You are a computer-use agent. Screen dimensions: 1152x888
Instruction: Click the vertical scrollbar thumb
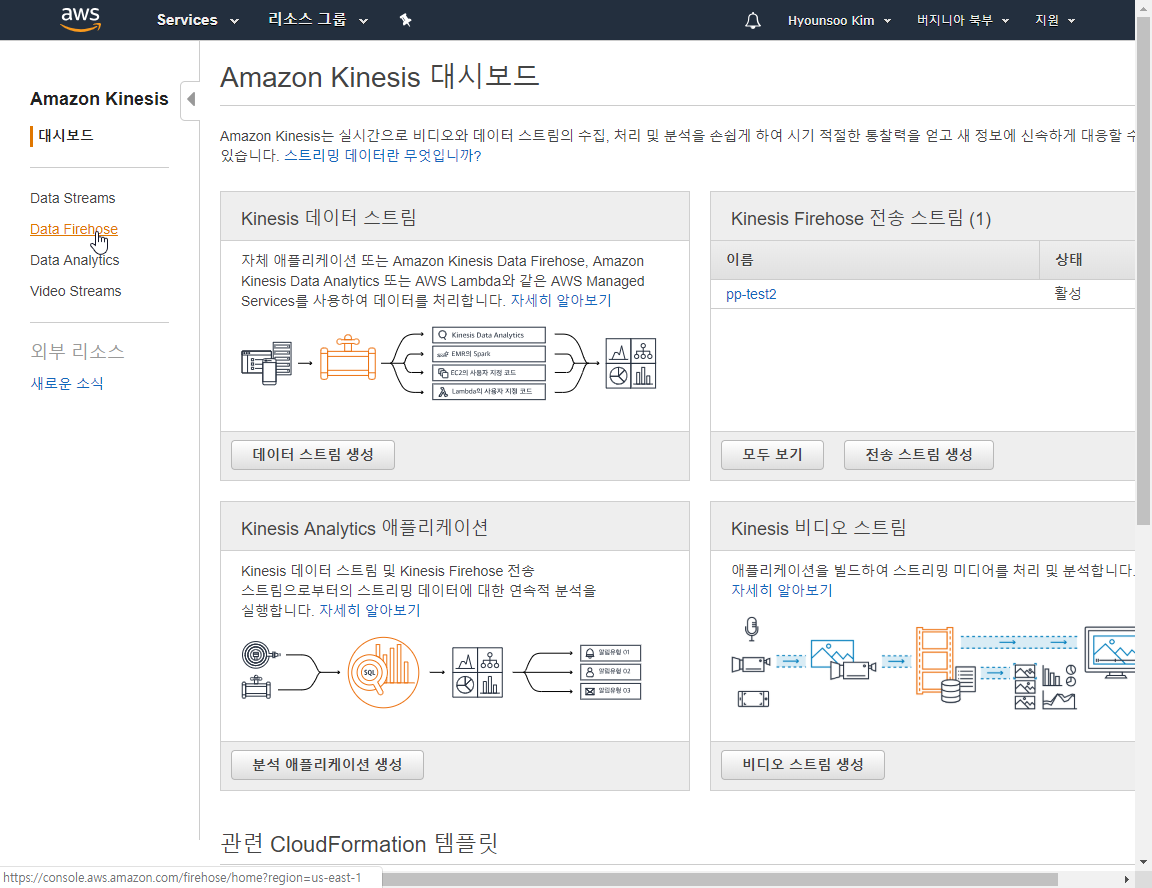1143,270
